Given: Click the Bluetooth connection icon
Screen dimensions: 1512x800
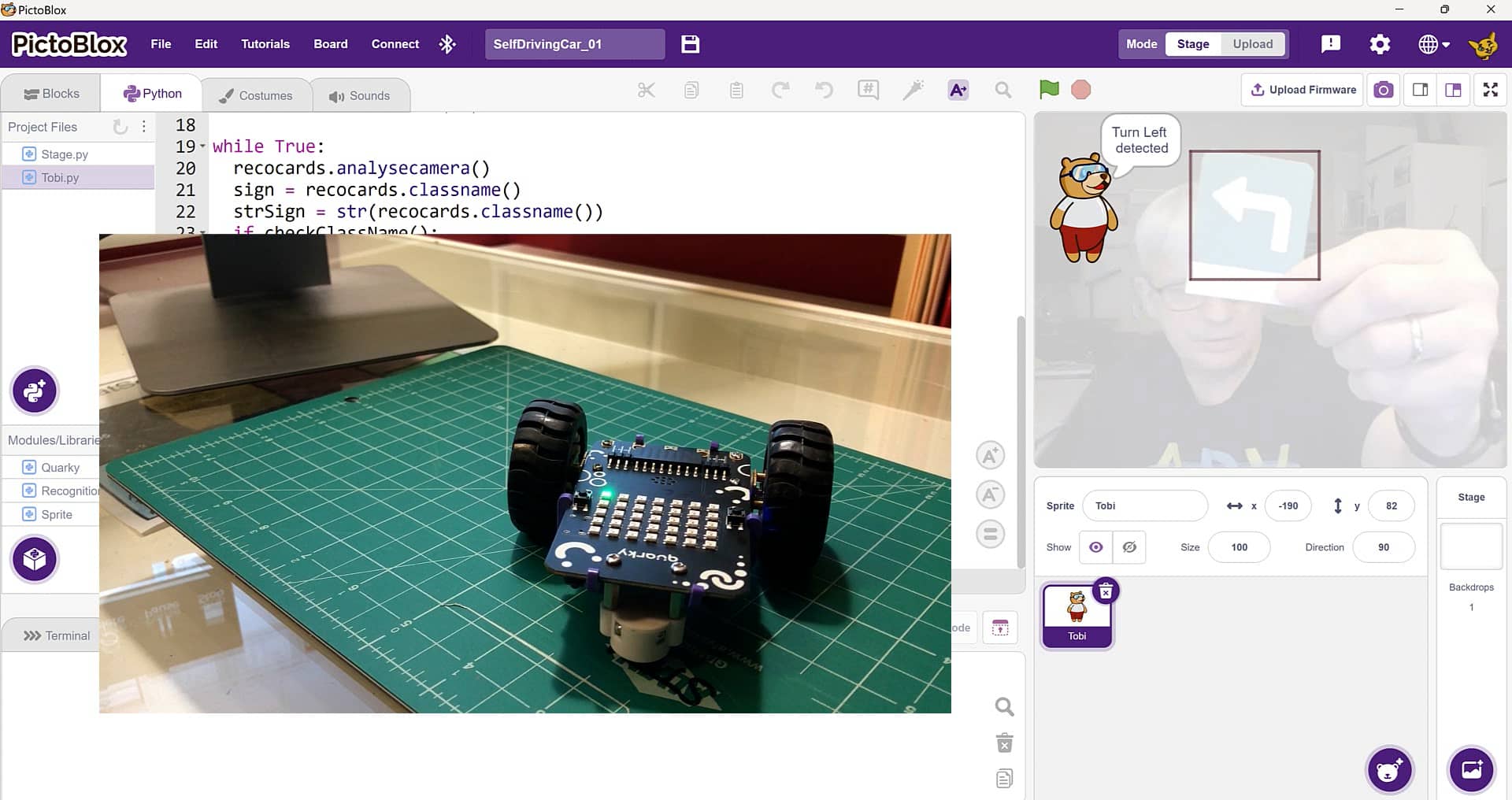Looking at the screenshot, I should (x=447, y=44).
